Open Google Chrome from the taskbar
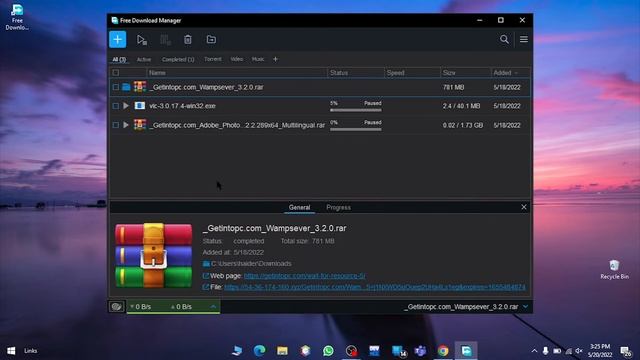This screenshot has height=360, width=640. click(x=443, y=351)
